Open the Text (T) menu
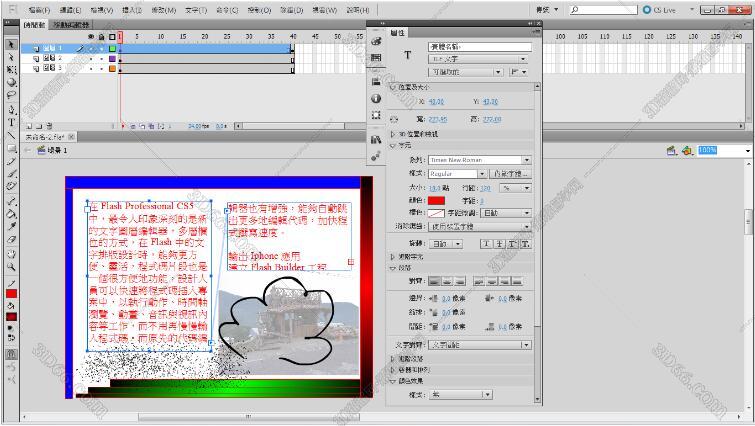The width and height of the screenshot is (755, 426). 195,10
